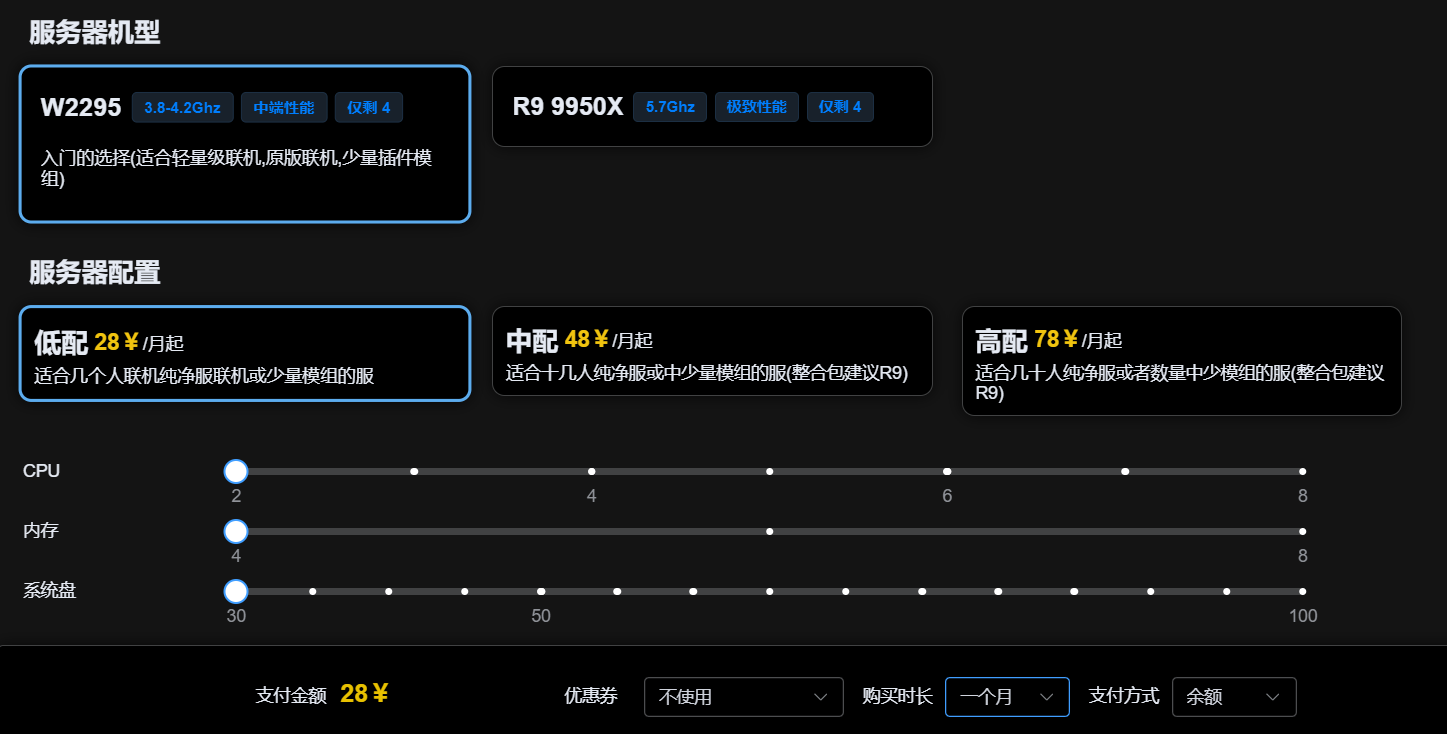The image size is (1447, 734).
Task: Choose the 低配 28¥ configuration card
Action: coord(245,354)
